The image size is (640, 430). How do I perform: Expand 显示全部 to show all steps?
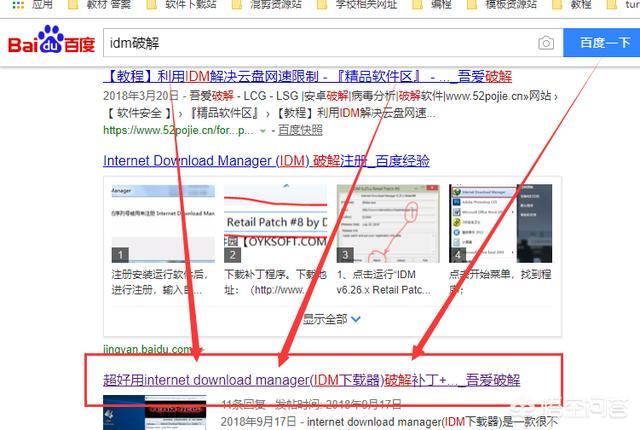click(x=332, y=319)
